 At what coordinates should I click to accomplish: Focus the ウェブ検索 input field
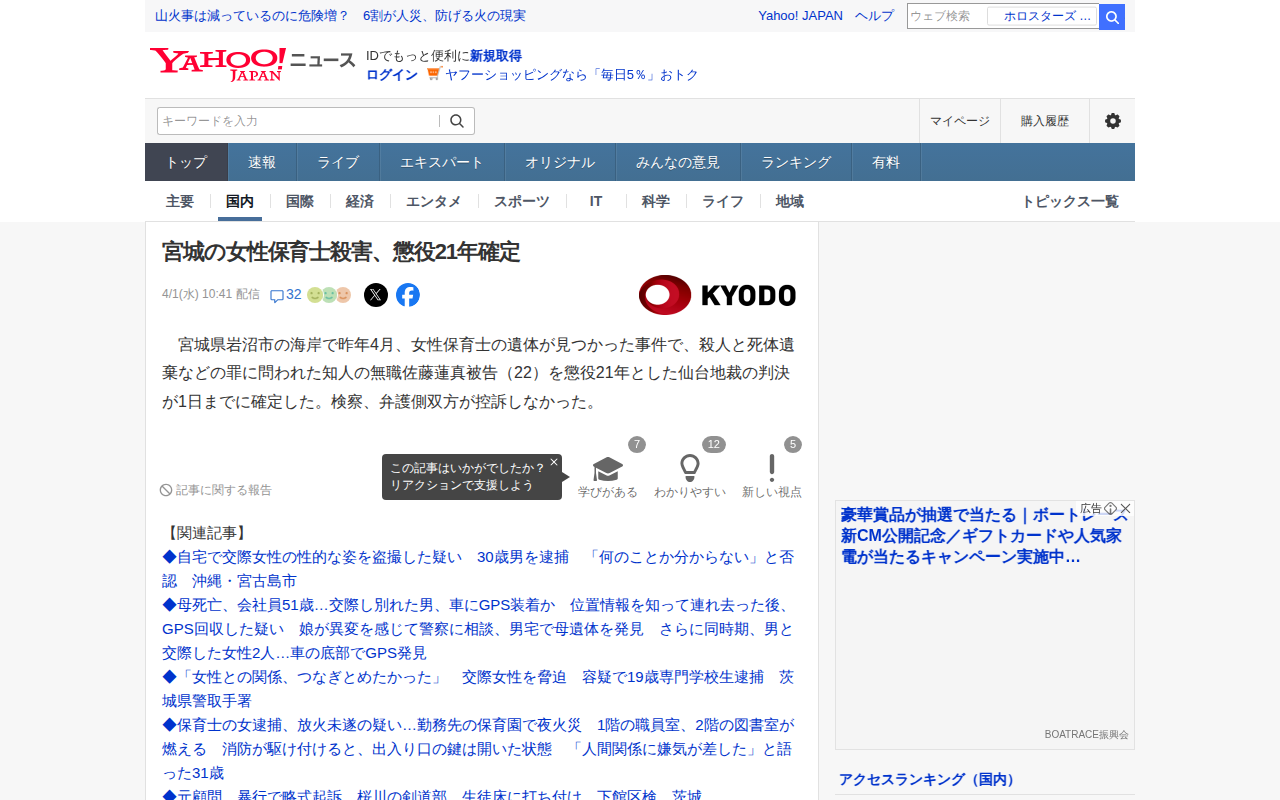947,16
